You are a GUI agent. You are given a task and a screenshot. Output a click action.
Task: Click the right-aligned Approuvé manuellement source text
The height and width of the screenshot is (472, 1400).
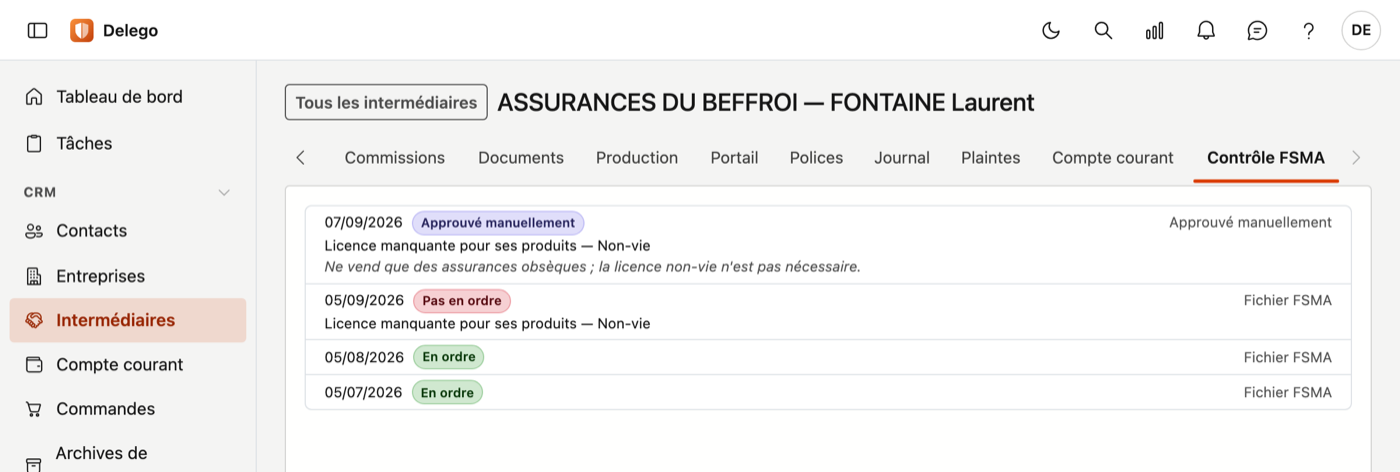pos(1250,222)
